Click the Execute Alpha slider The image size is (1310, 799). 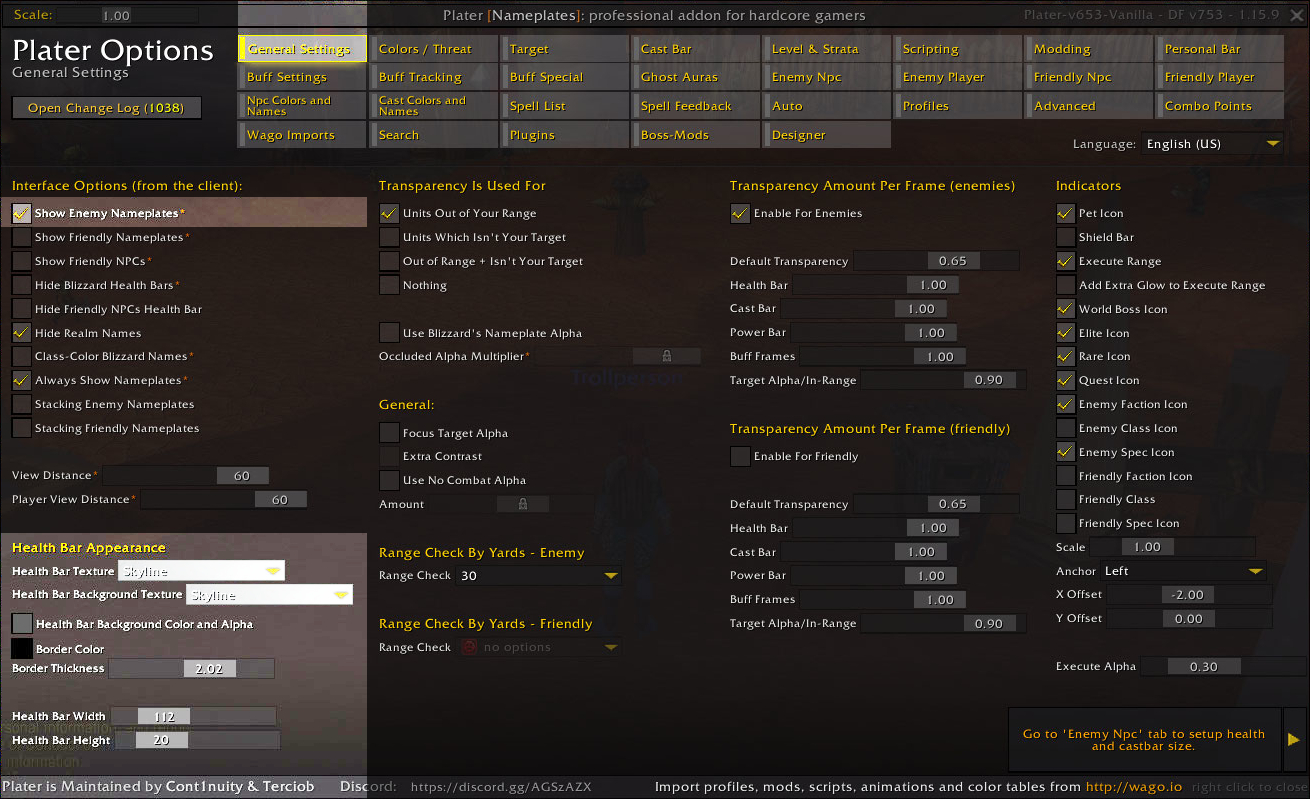coord(1223,666)
